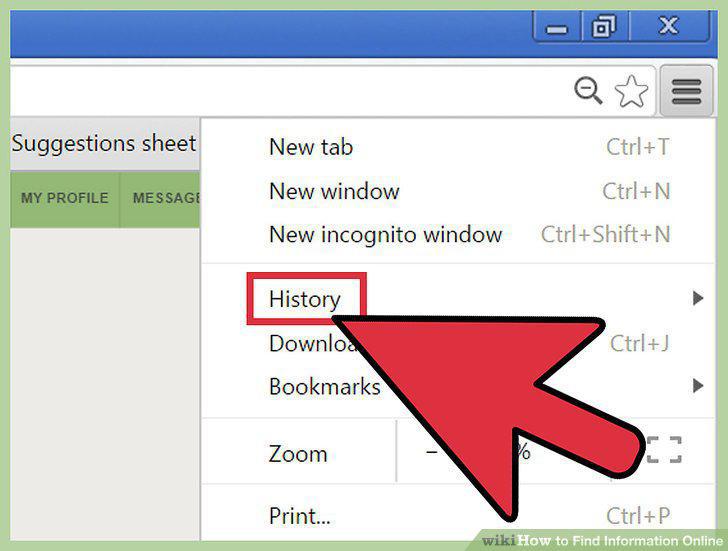728x551 pixels.
Task: Decrease zoom with the minus button
Action: (x=431, y=451)
